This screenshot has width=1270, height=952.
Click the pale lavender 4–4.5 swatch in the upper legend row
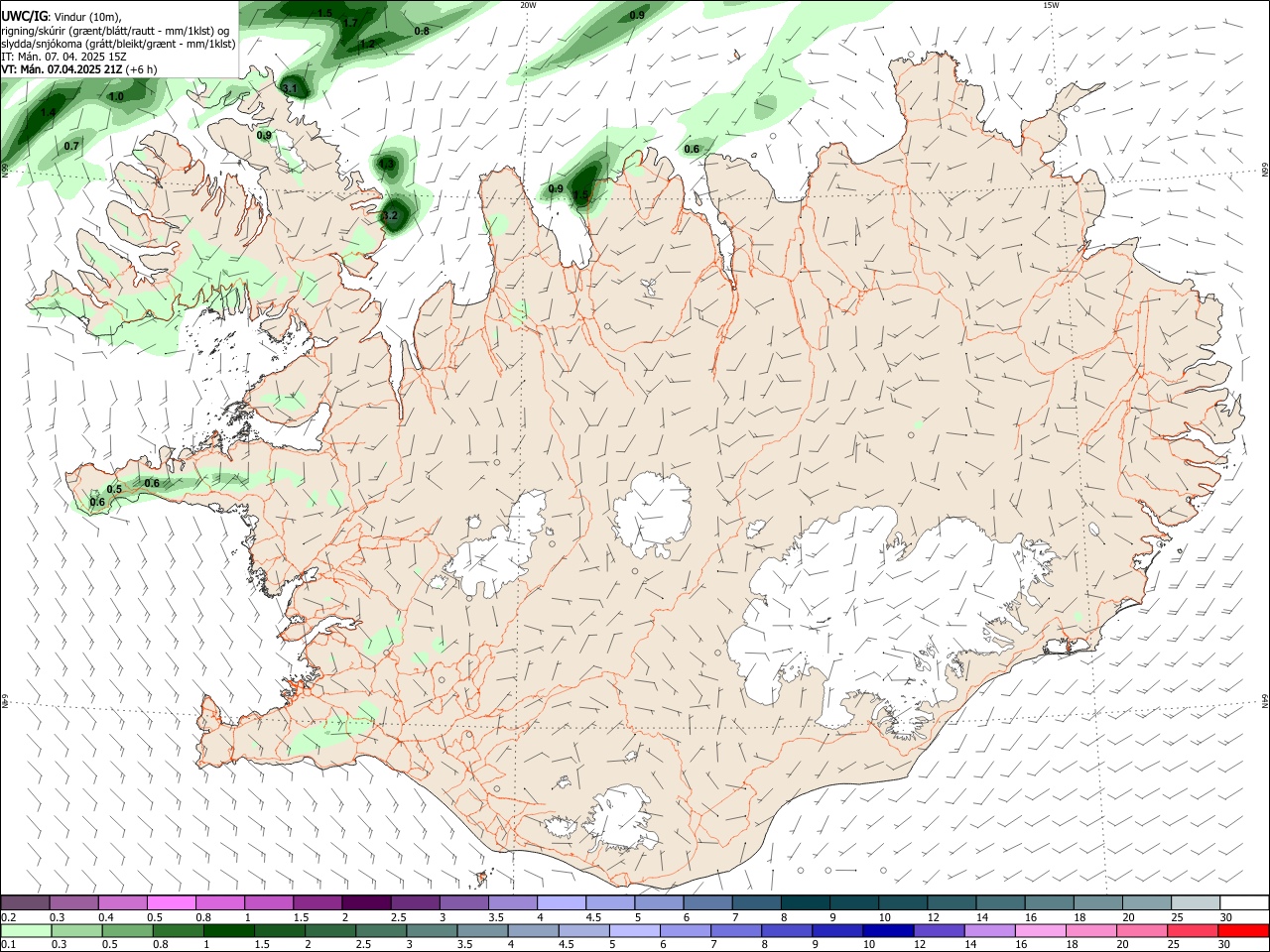pos(560,902)
